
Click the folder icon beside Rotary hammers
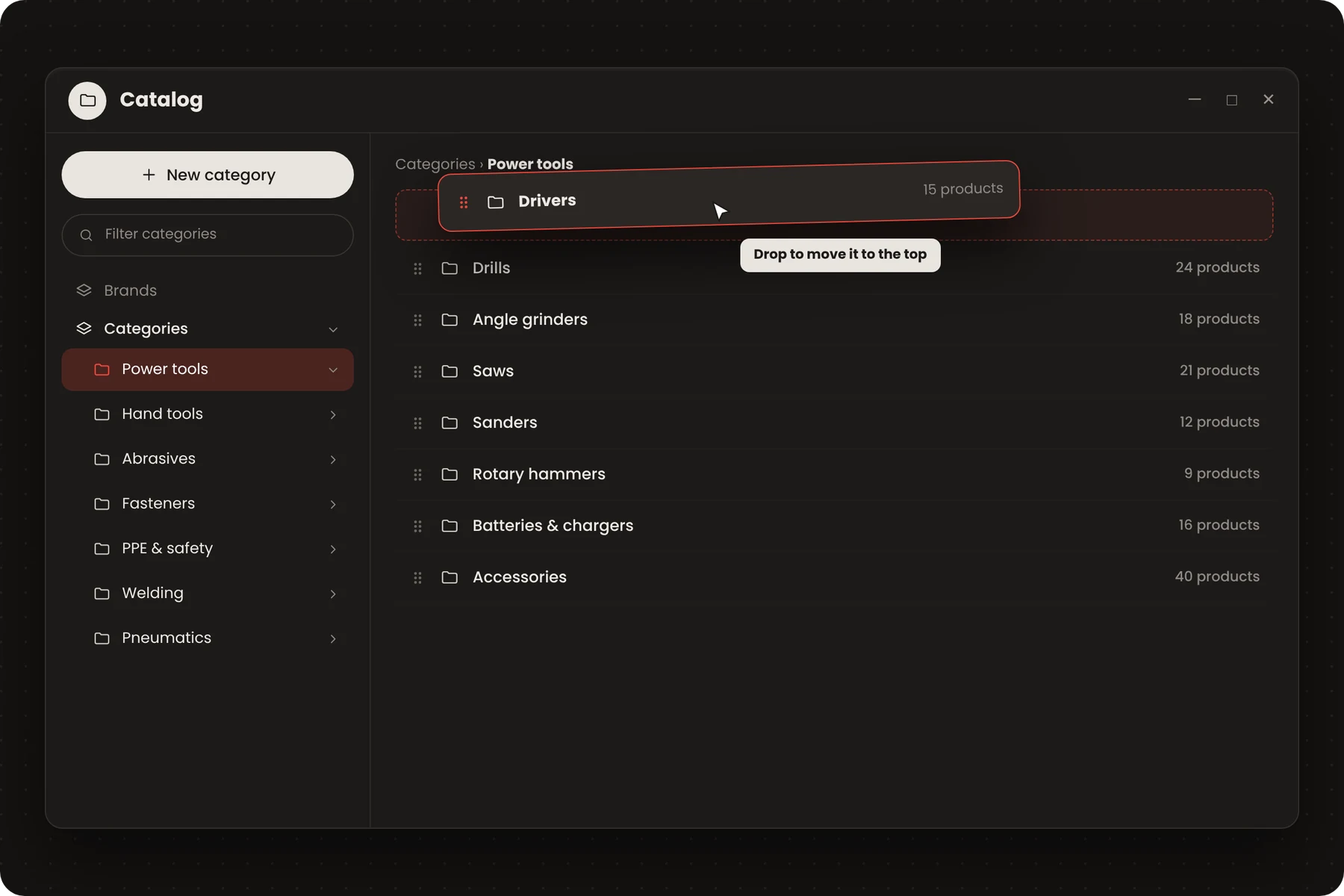pos(449,474)
